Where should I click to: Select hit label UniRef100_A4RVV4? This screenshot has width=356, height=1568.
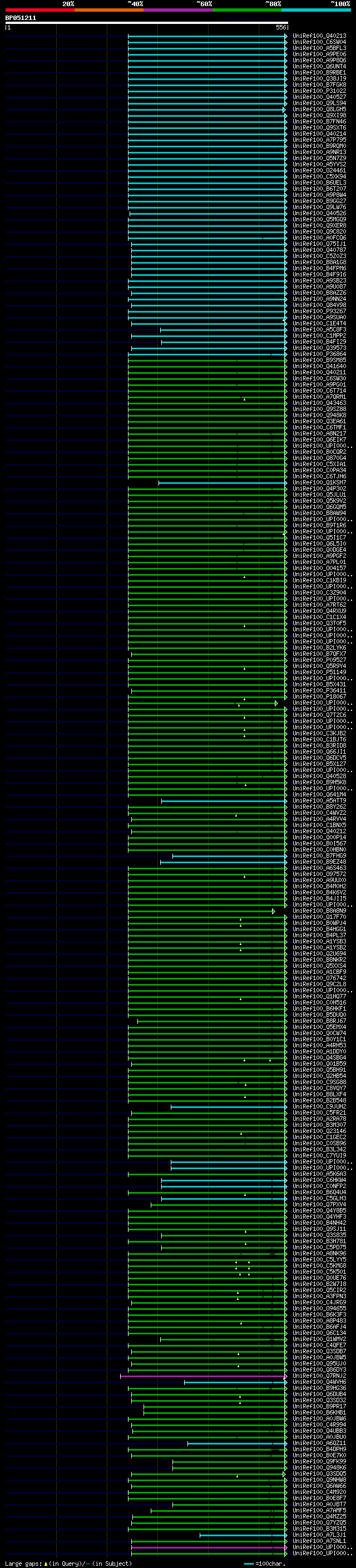pyautogui.click(x=319, y=819)
